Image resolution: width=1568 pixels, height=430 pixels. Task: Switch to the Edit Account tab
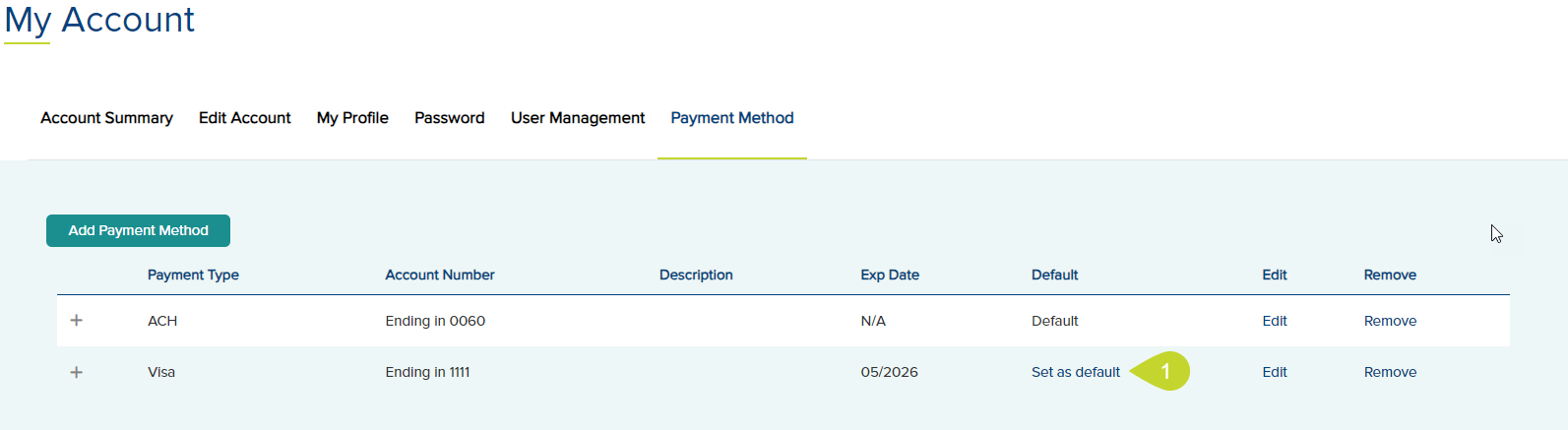coord(245,118)
